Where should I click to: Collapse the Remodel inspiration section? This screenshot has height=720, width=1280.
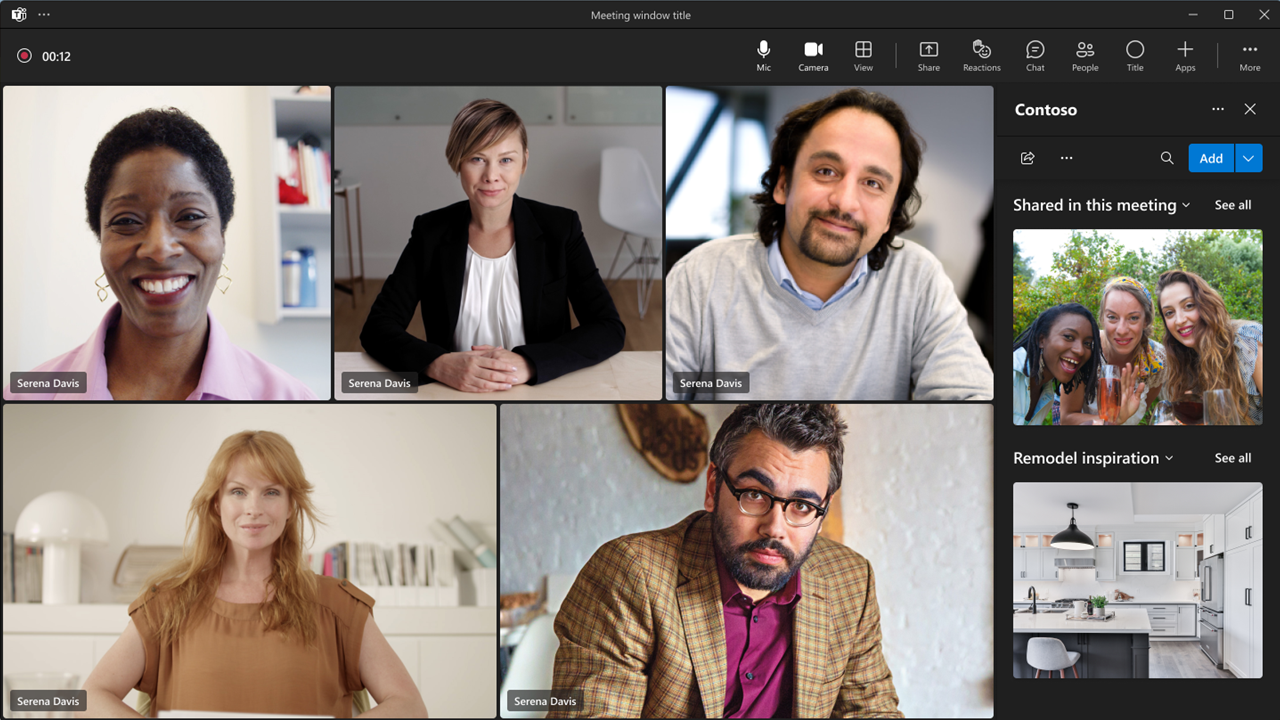(x=1168, y=458)
